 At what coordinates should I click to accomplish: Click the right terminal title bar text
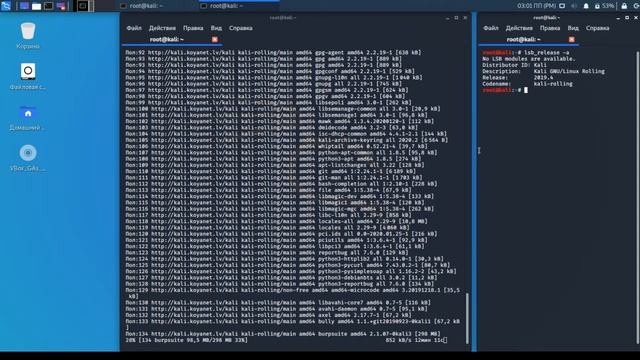coord(546,18)
